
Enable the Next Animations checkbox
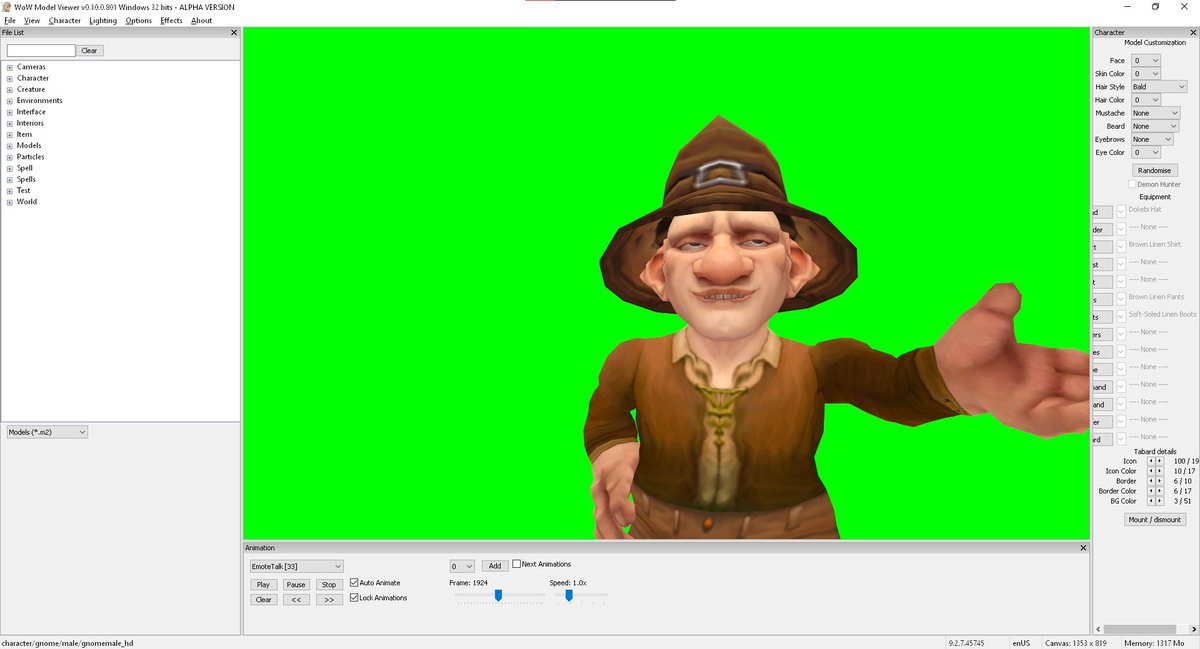pyautogui.click(x=516, y=564)
